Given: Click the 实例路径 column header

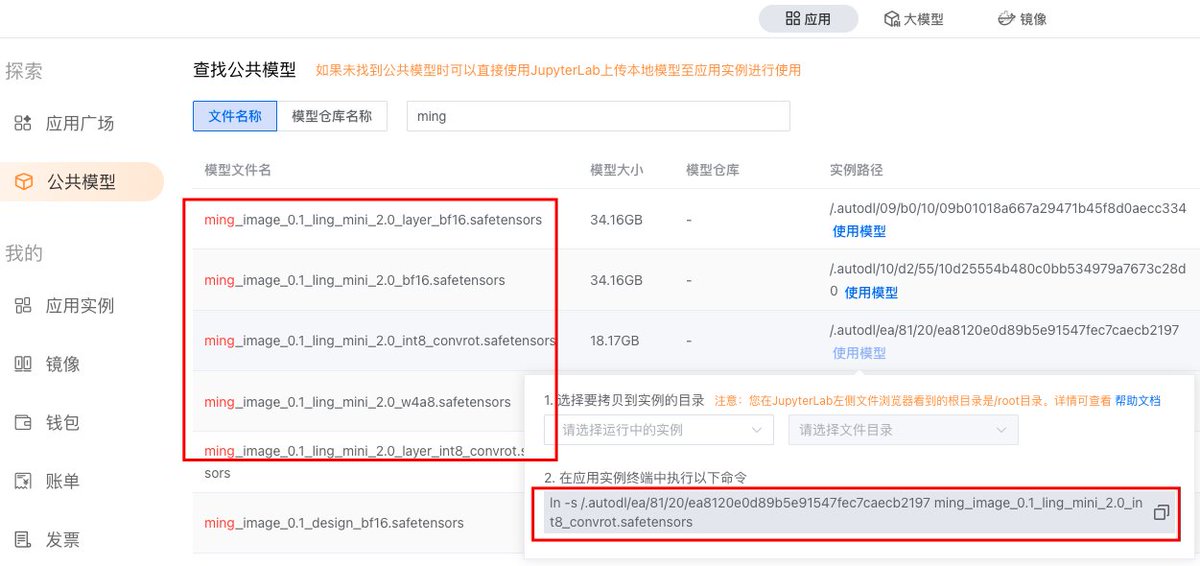Looking at the screenshot, I should coord(856,170).
